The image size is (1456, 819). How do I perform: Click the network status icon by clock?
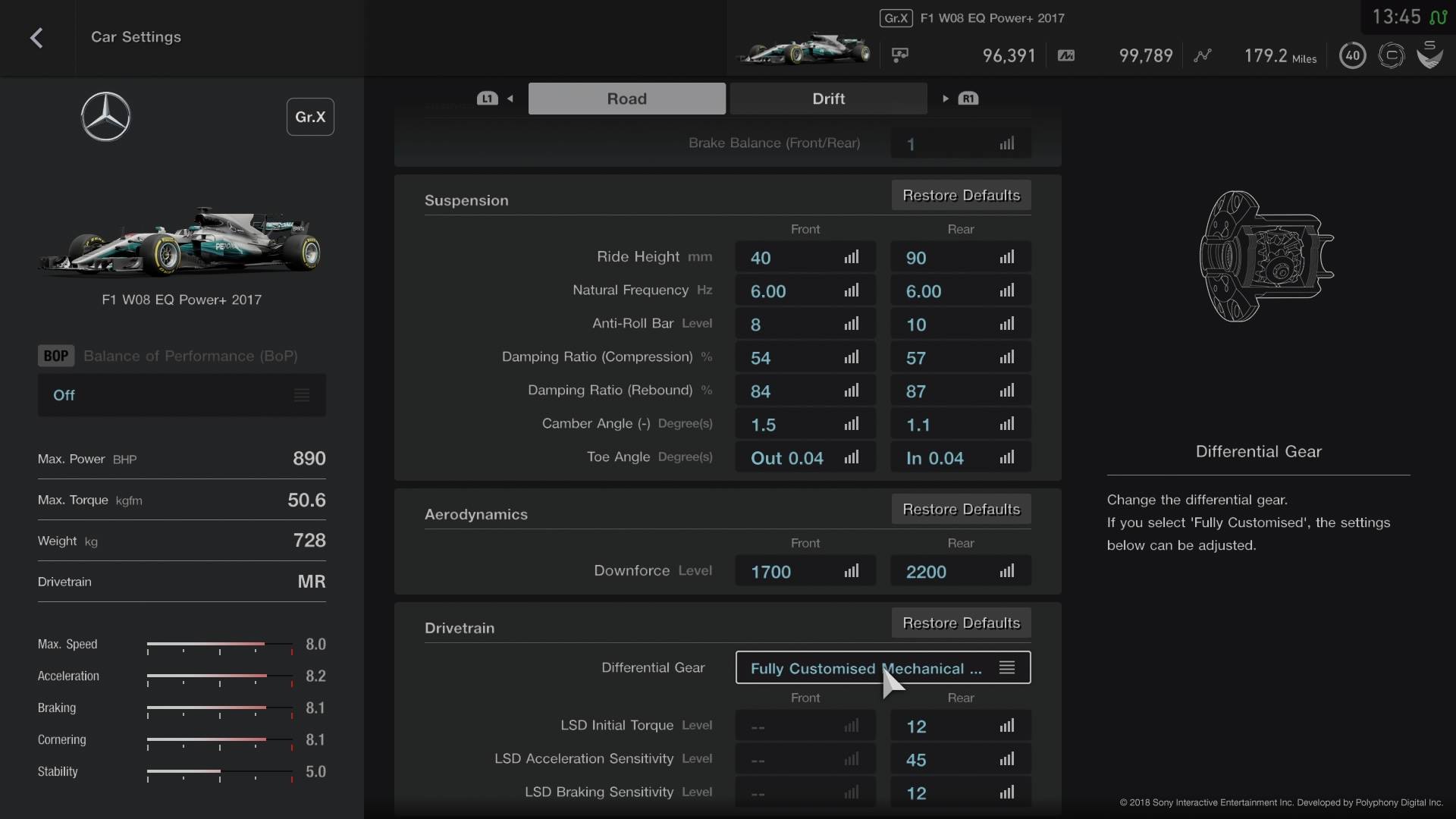(x=1438, y=17)
